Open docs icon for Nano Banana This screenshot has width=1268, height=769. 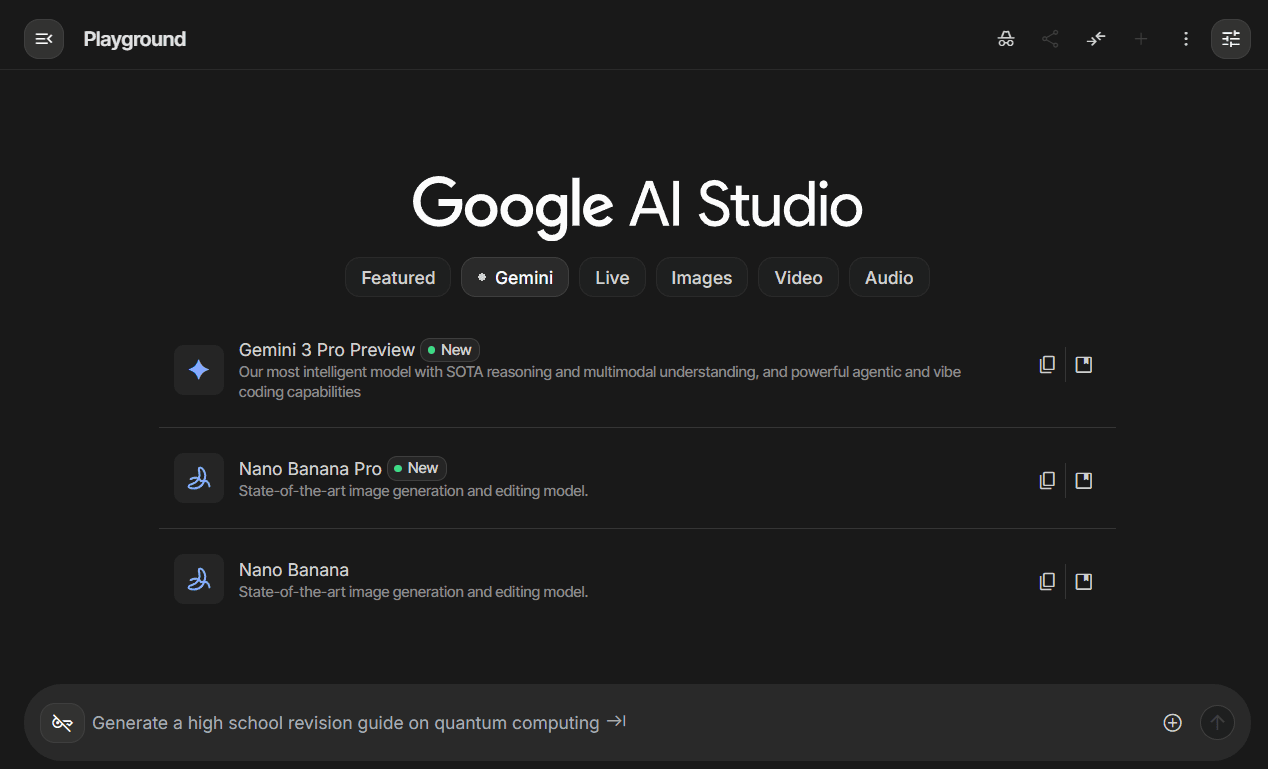(1083, 582)
